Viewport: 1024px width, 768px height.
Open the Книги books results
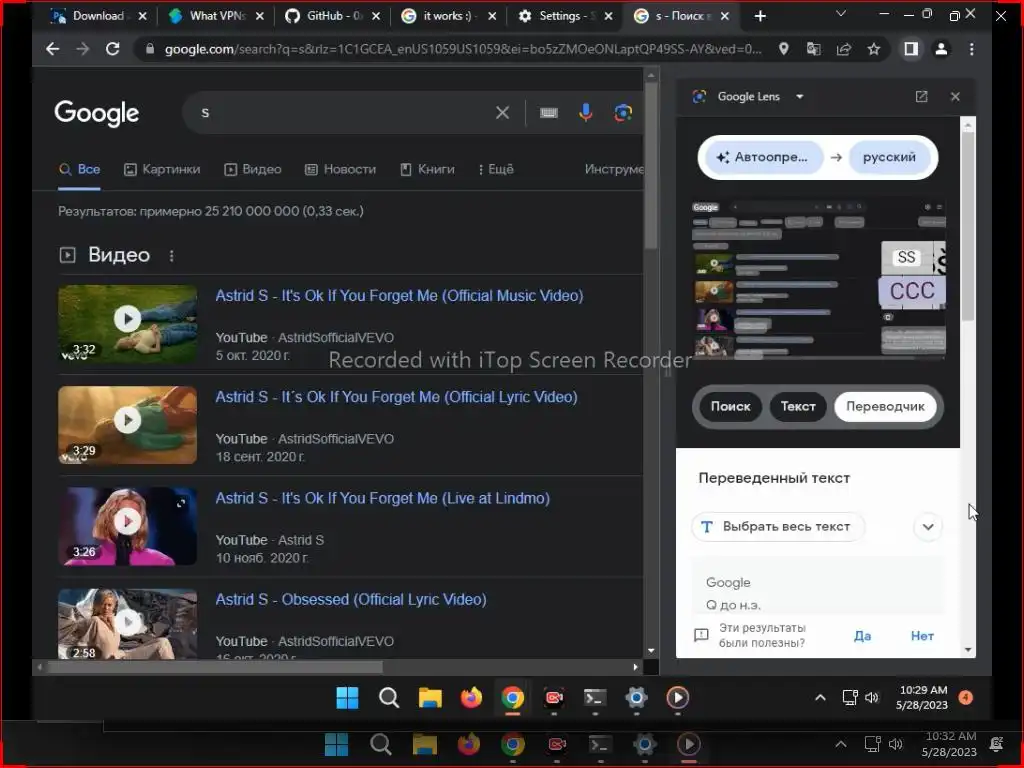pyautogui.click(x=427, y=170)
